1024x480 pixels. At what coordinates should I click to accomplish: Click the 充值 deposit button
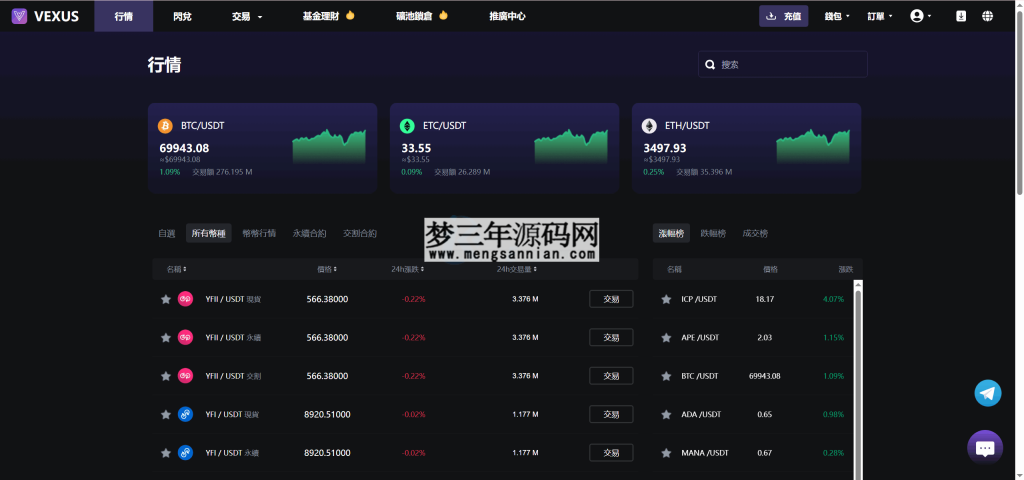[x=784, y=16]
